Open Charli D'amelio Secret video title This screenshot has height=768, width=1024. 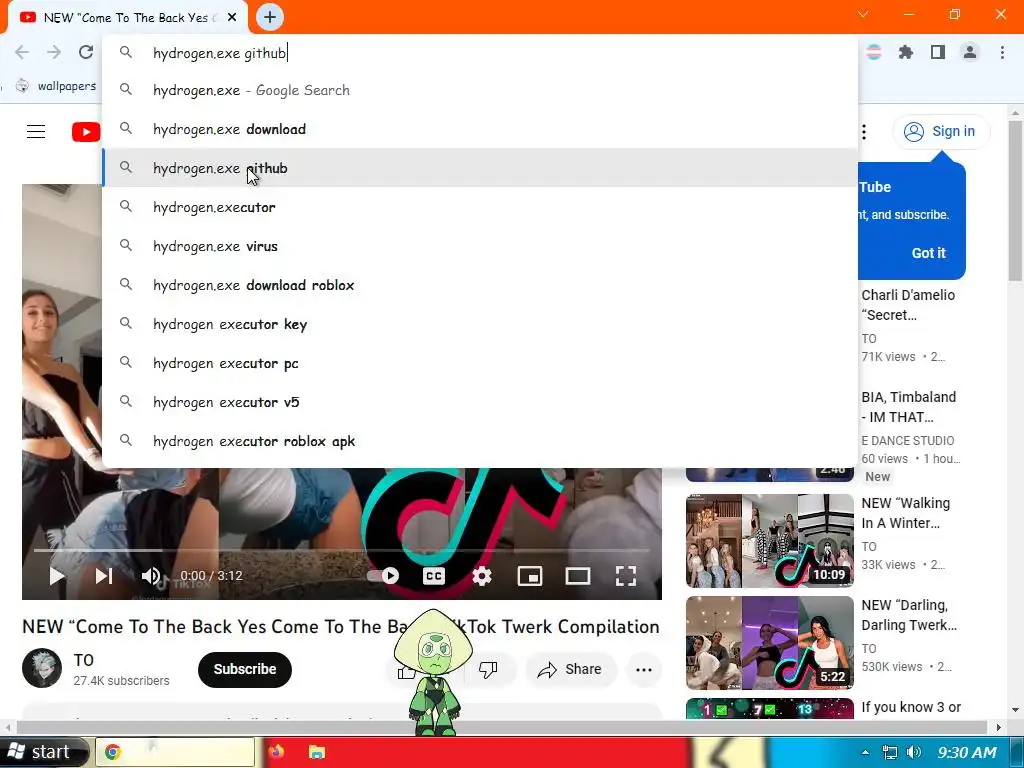(908, 305)
